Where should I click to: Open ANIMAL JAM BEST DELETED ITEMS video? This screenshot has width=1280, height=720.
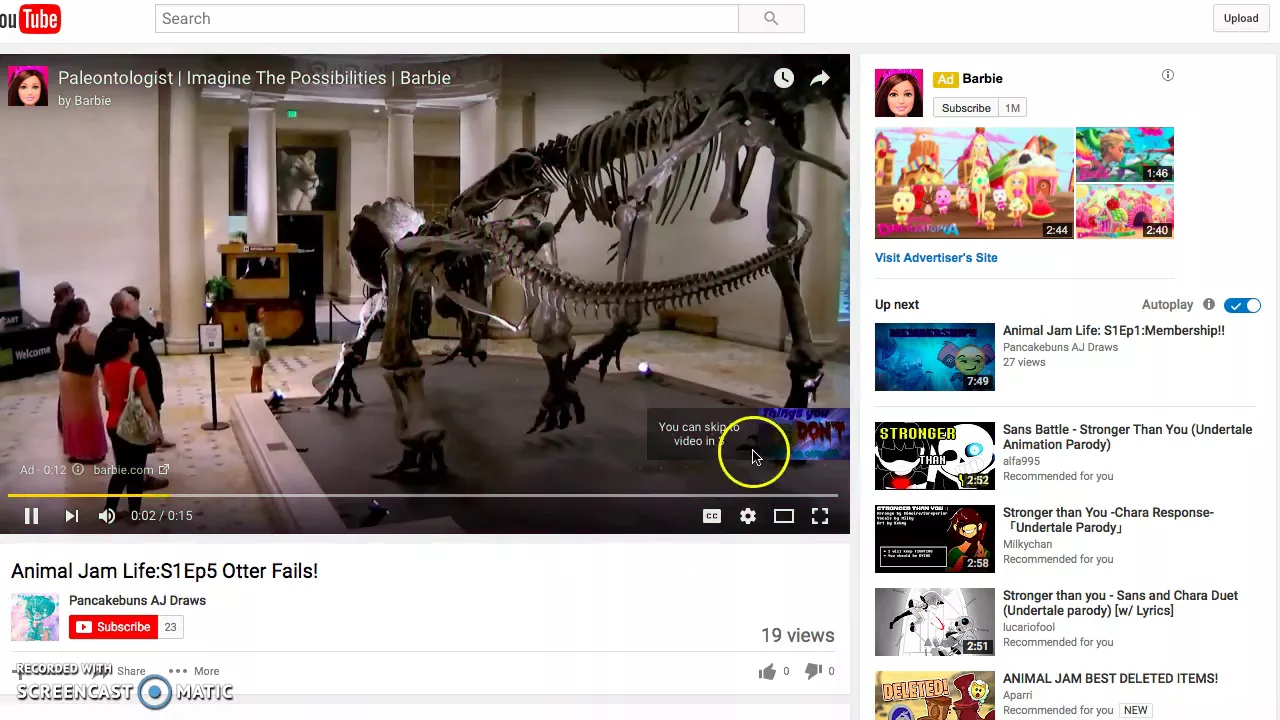coord(1110,679)
